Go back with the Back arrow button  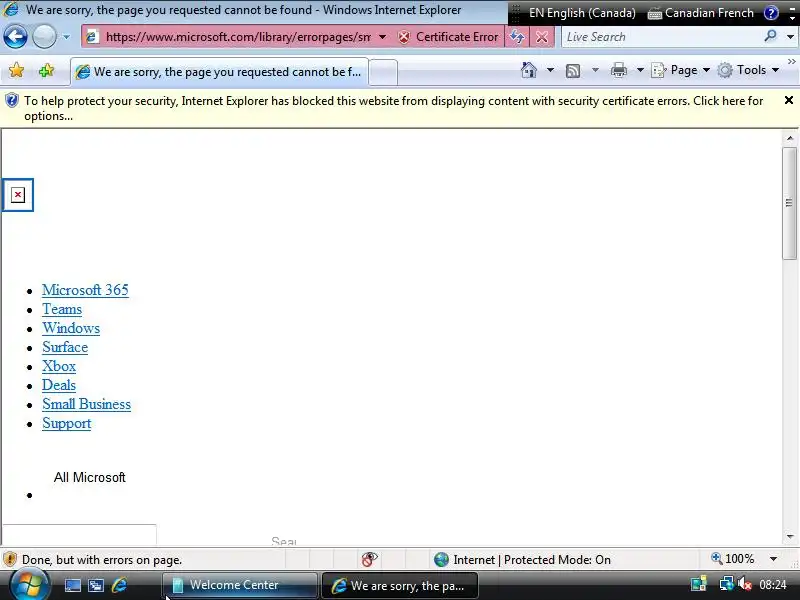[15, 37]
